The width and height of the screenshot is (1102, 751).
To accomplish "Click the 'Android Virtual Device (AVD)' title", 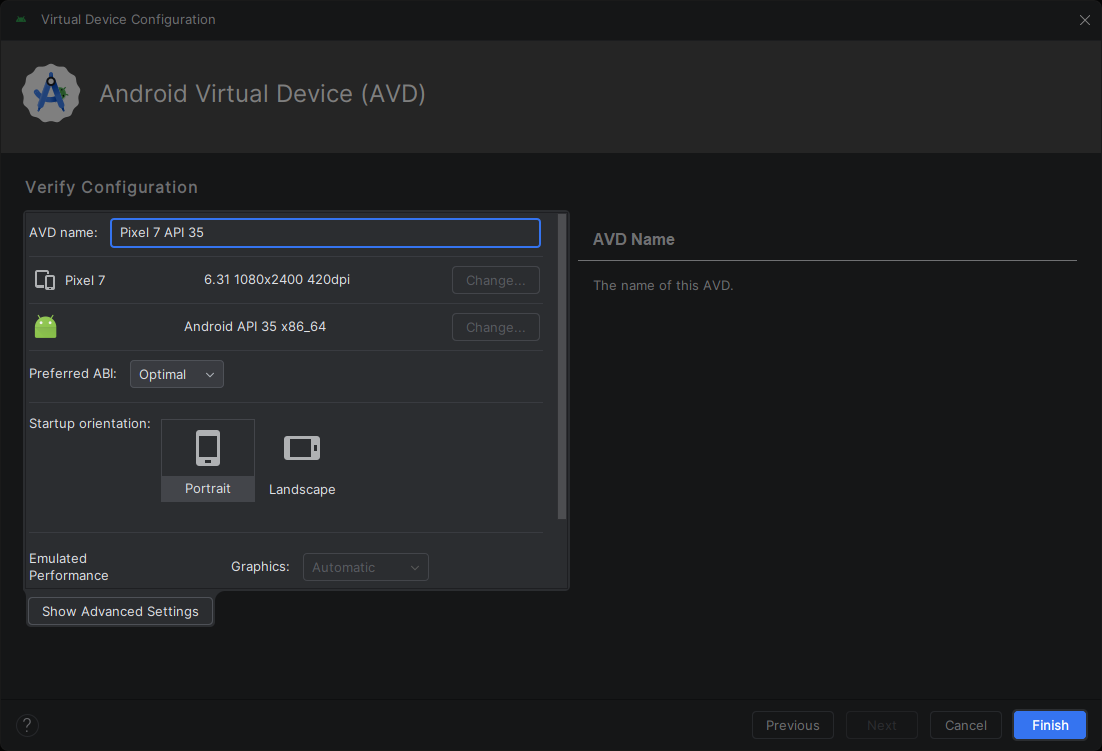I will 263,93.
